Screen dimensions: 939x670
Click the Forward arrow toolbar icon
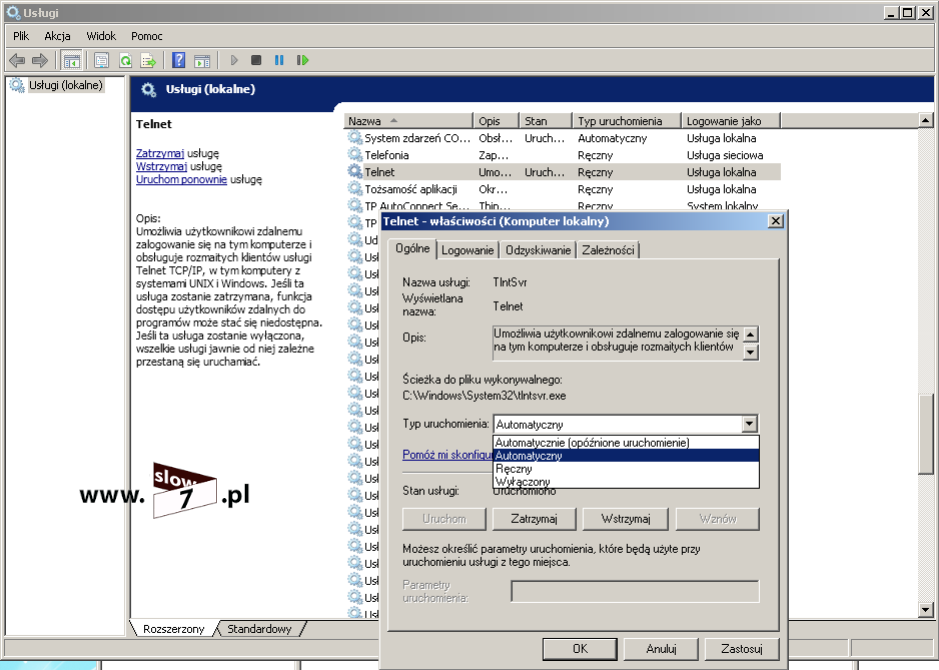pyautogui.click(x=40, y=60)
